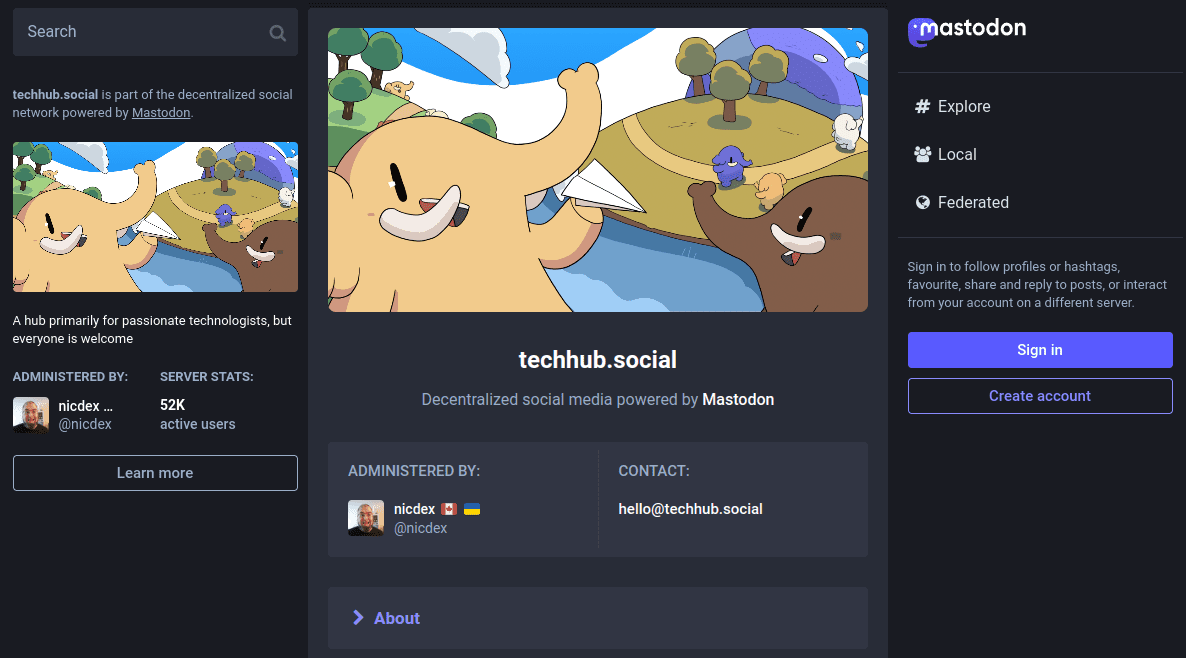Click the small server banner thumbnail

tap(155, 217)
